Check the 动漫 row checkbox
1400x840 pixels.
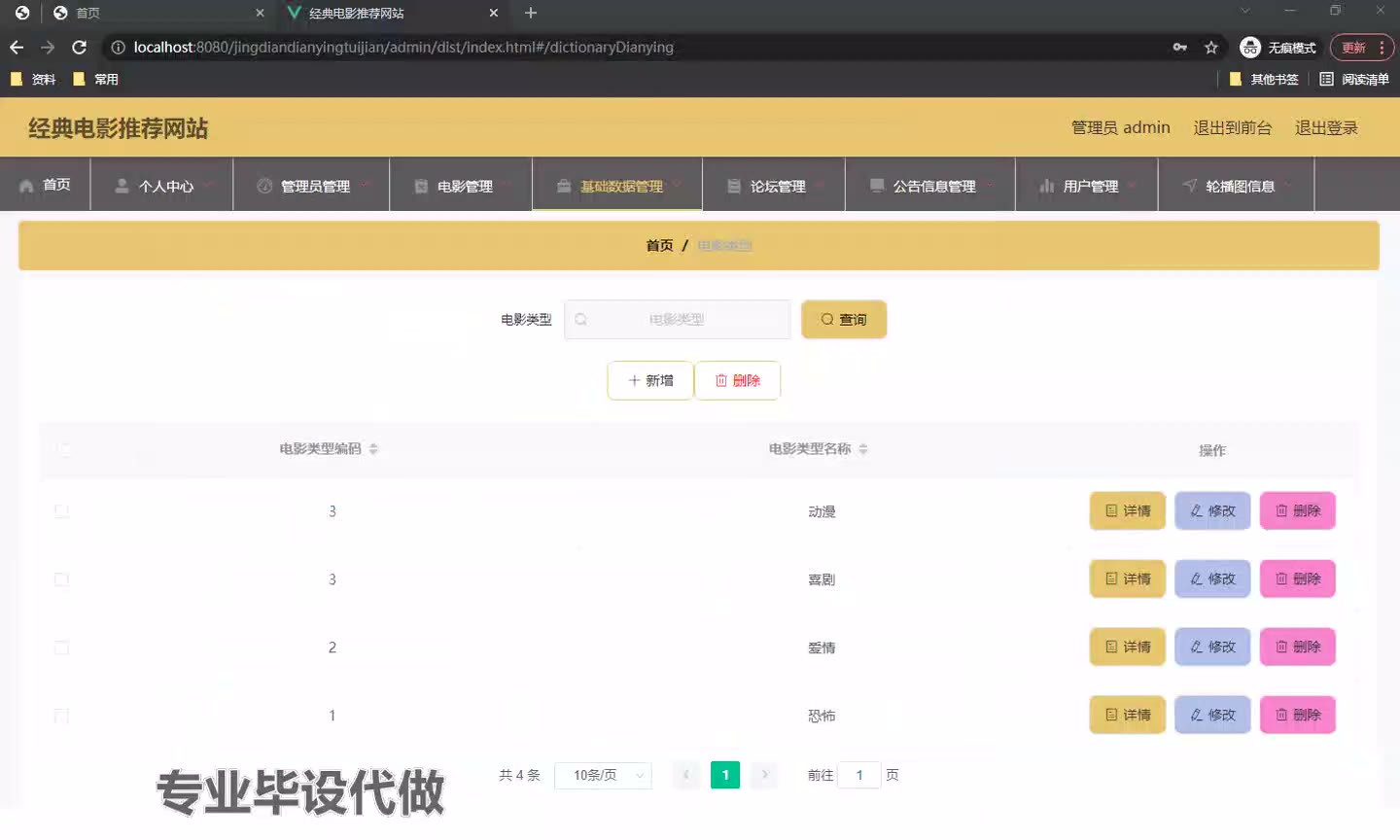coord(61,511)
